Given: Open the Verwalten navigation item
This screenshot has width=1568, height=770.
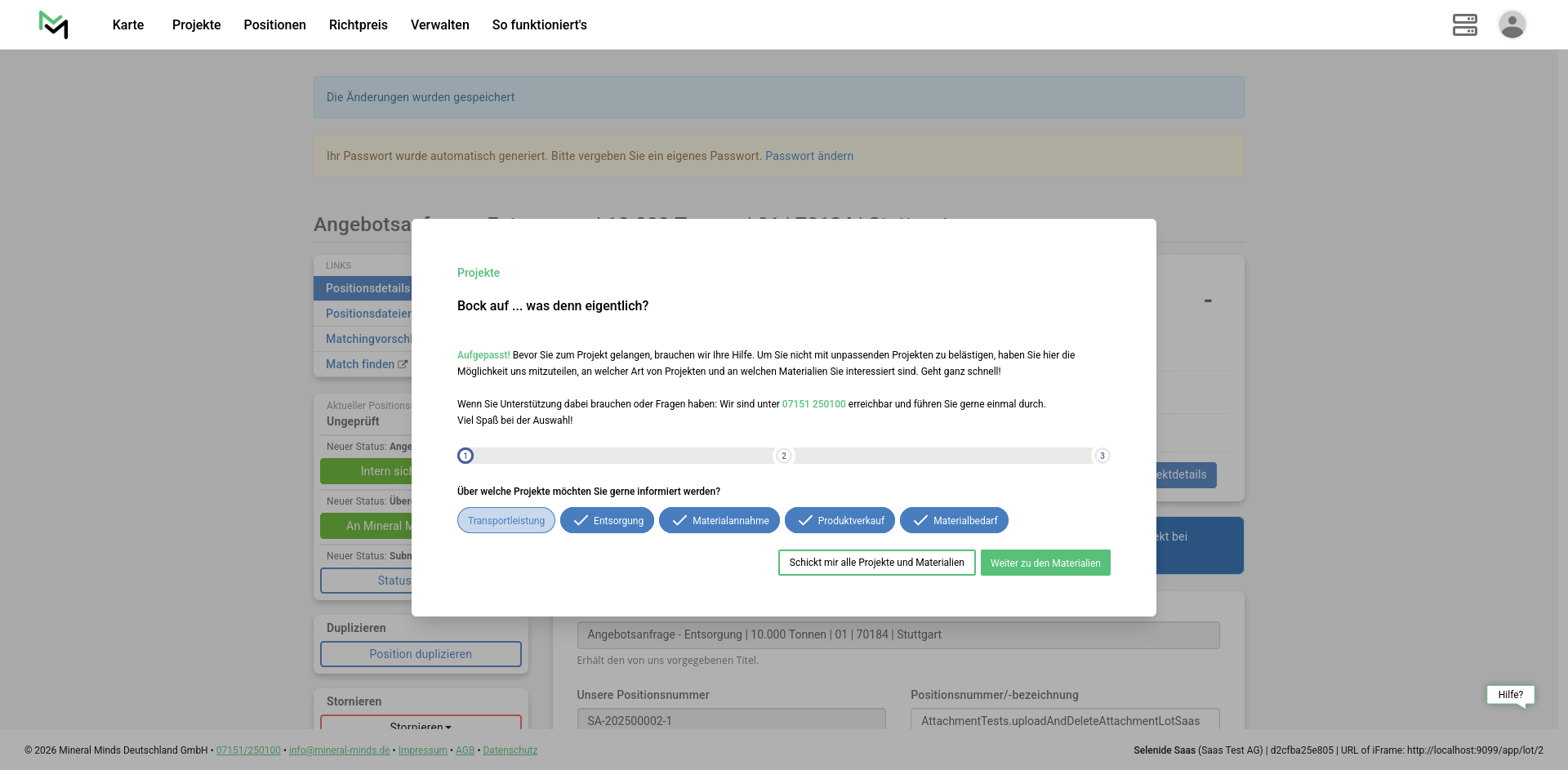Looking at the screenshot, I should 439,24.
